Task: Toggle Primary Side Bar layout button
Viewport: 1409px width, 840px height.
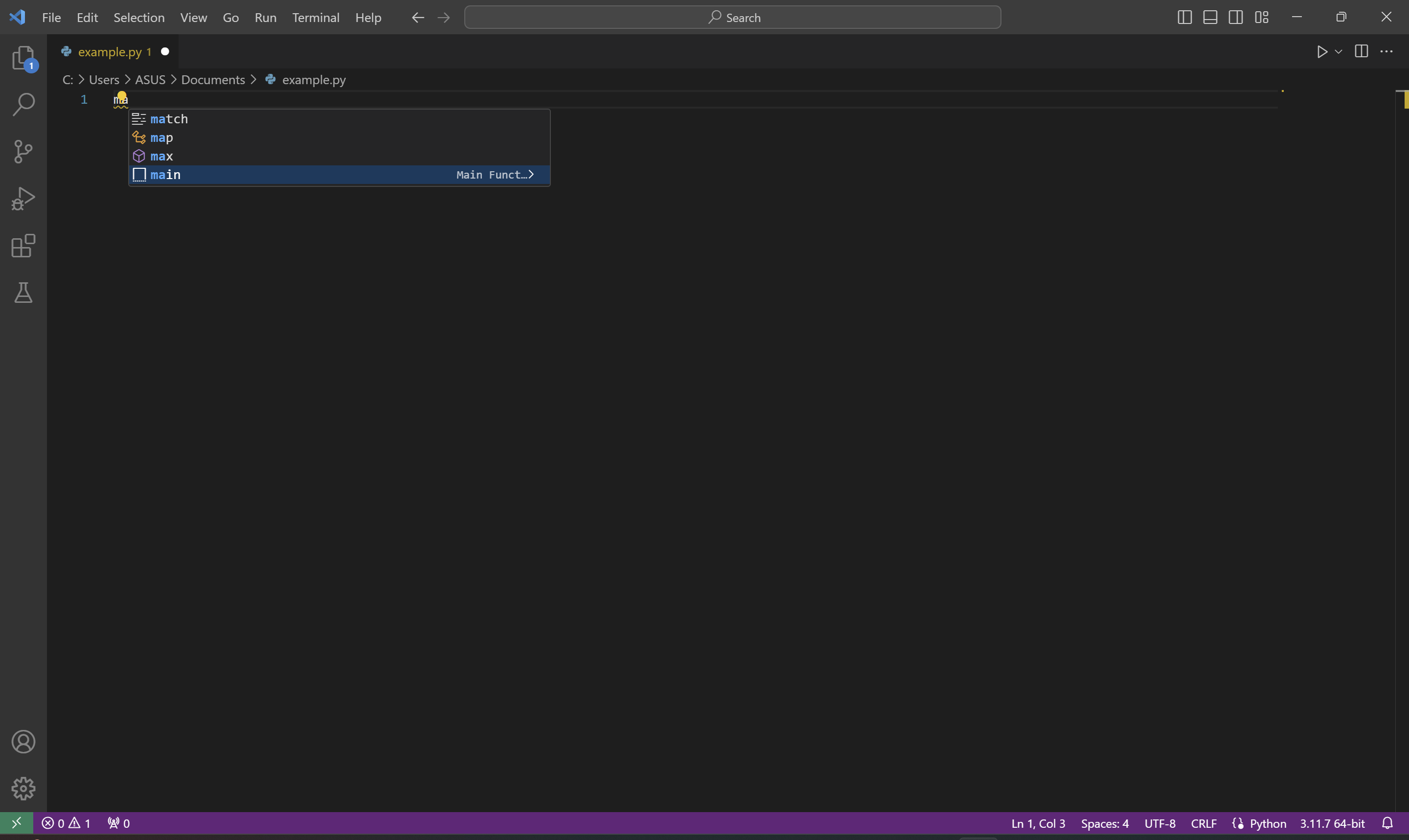Action: [1184, 17]
